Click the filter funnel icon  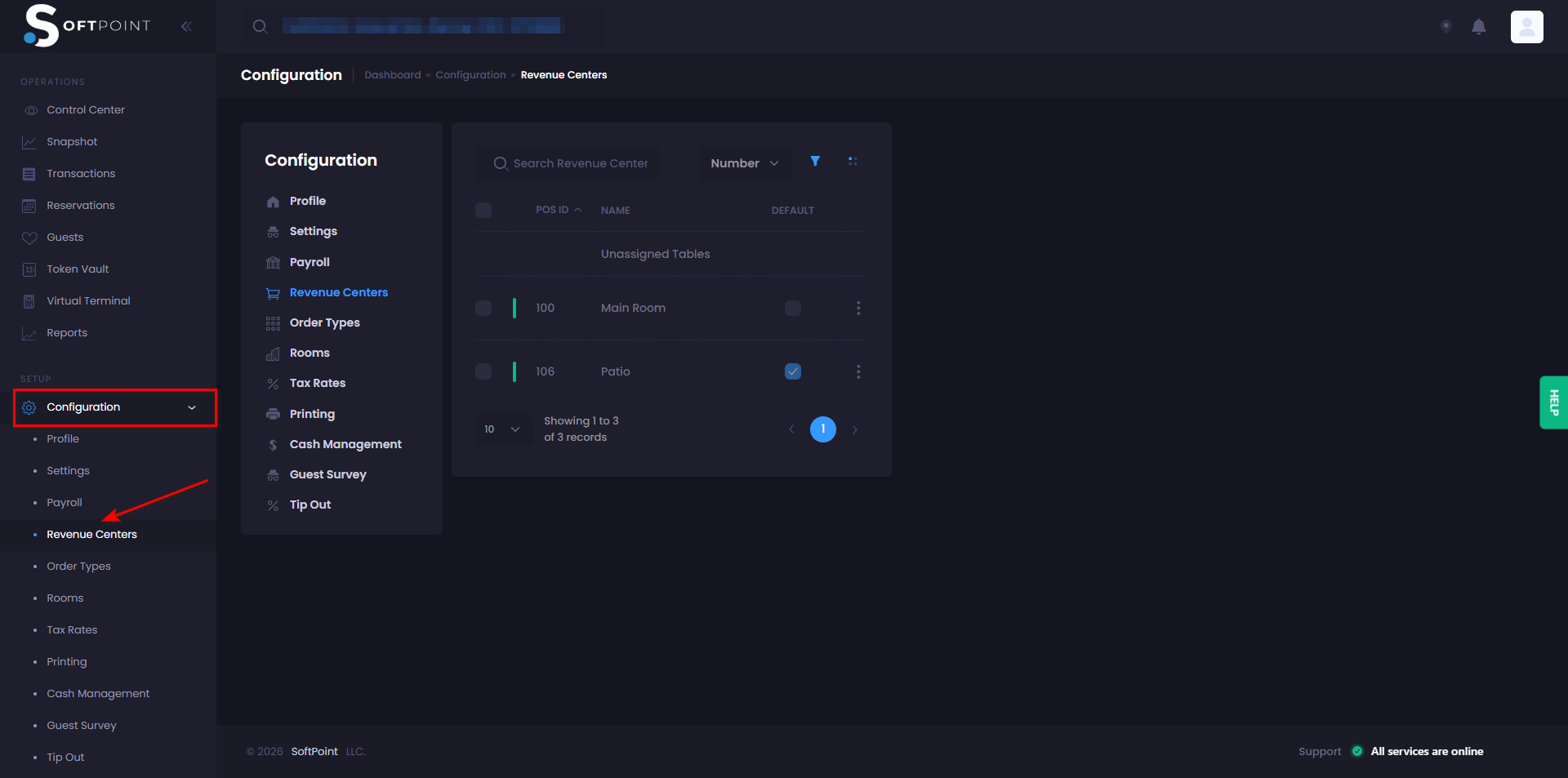click(814, 162)
